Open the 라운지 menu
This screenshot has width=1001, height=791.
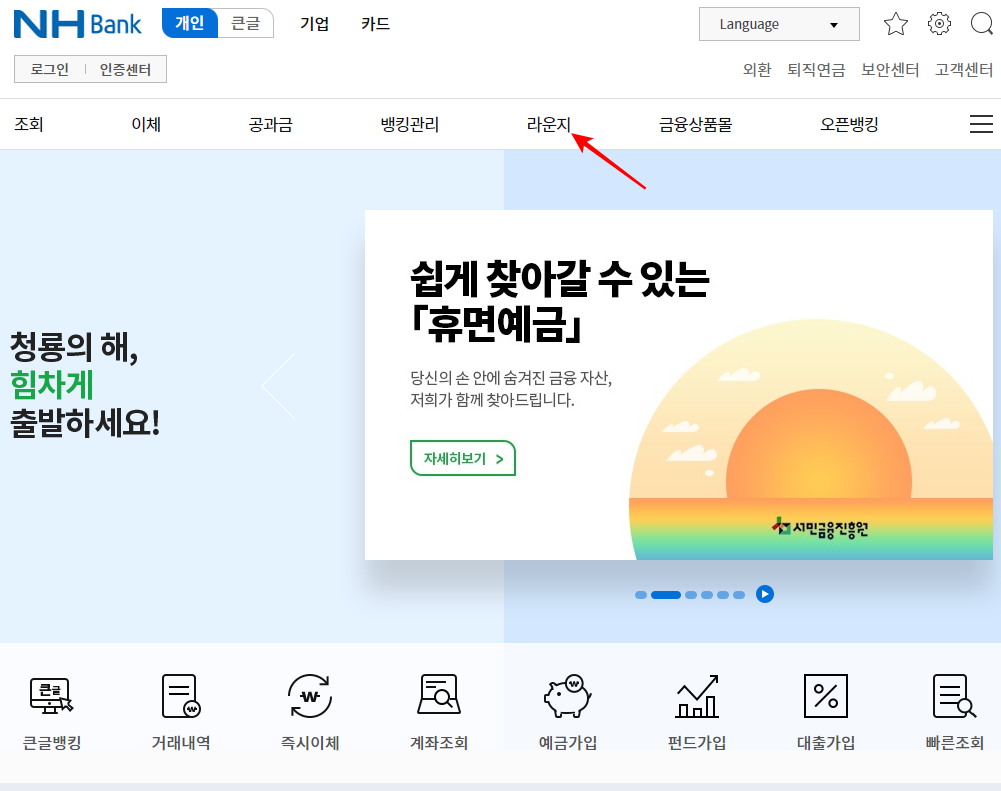click(x=547, y=123)
